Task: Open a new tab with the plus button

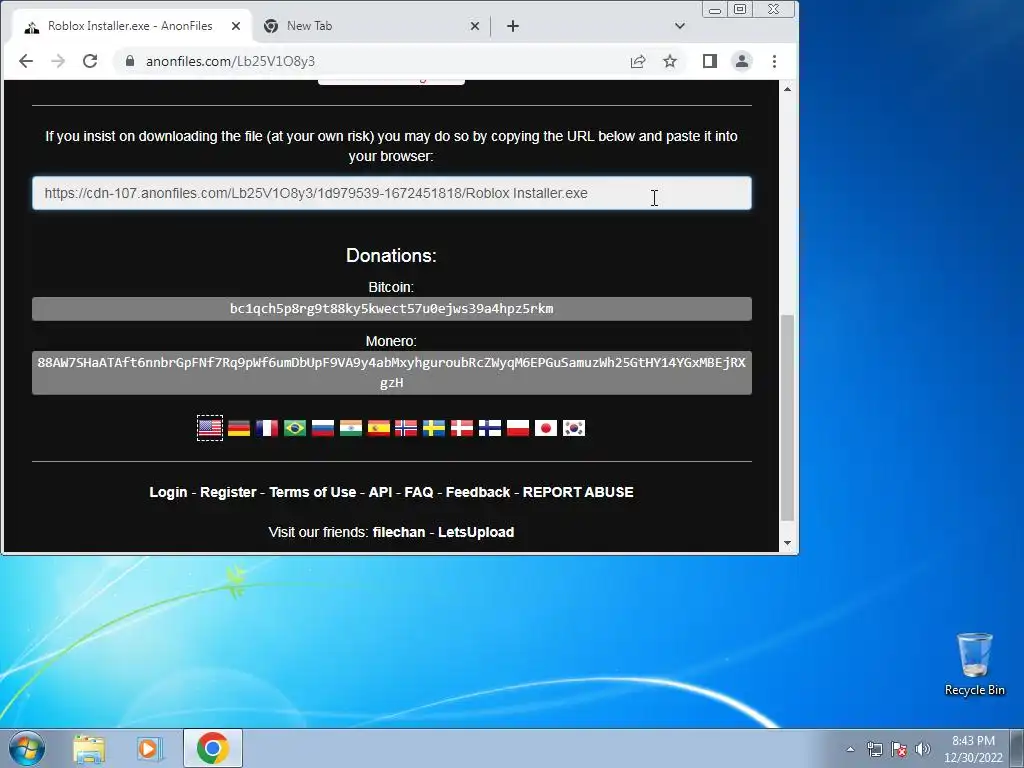Action: coord(513,26)
